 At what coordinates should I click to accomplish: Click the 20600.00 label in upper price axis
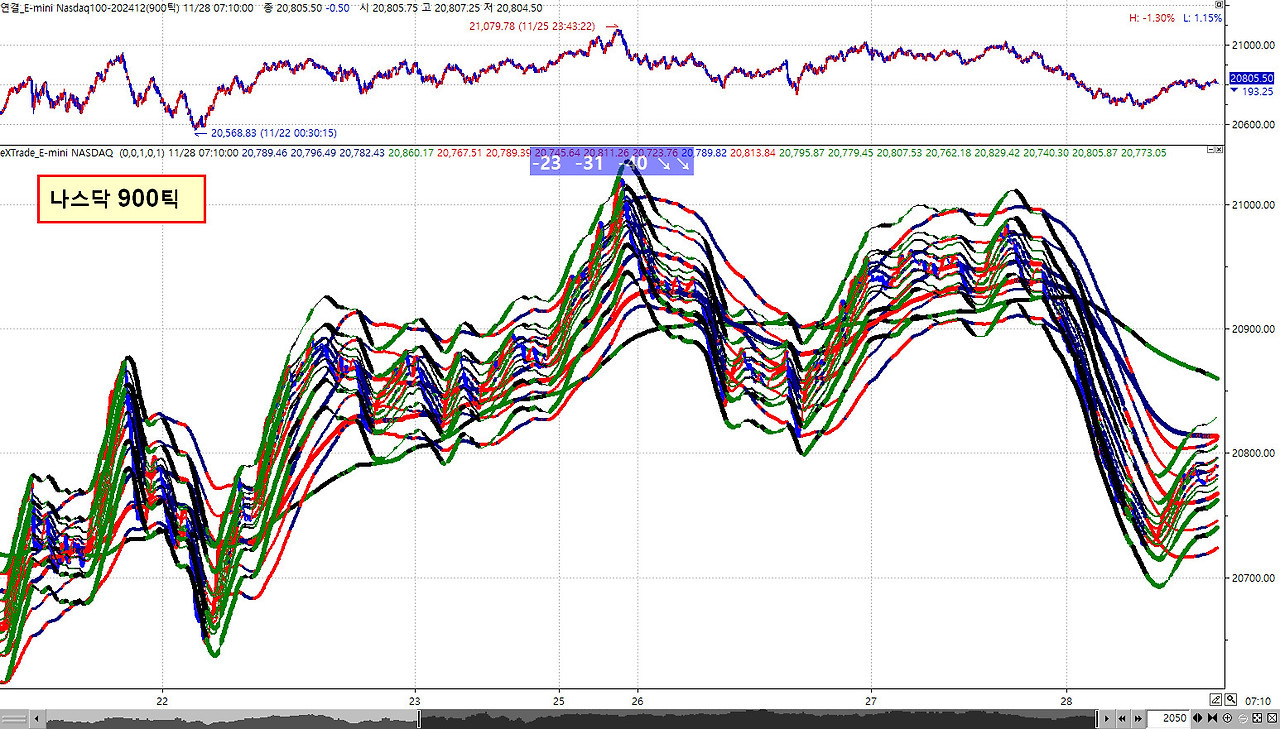tap(1254, 125)
